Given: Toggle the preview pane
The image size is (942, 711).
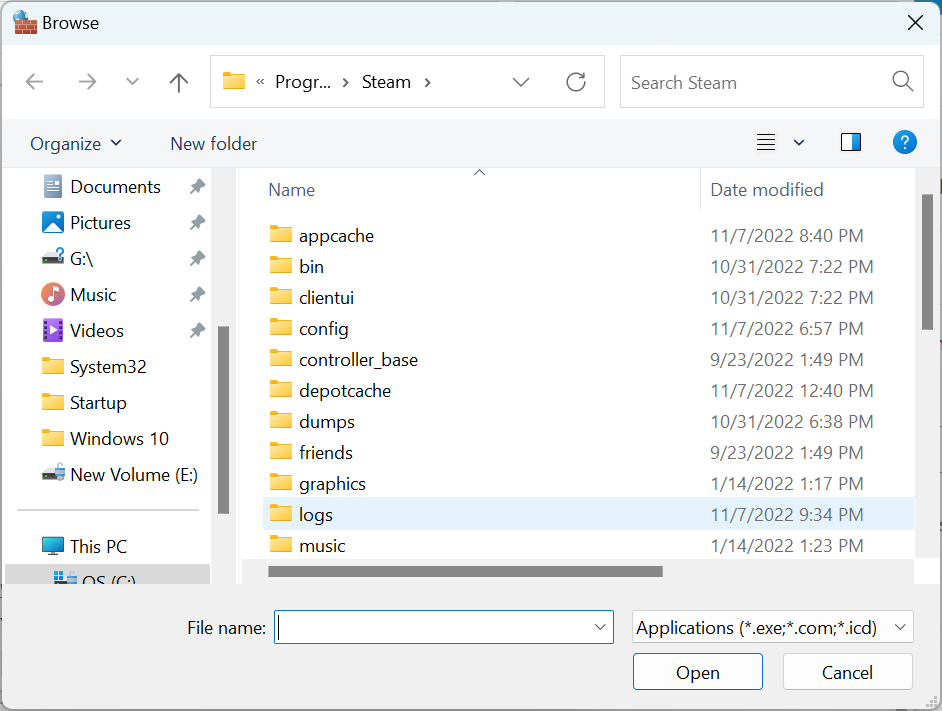Looking at the screenshot, I should tap(851, 142).
